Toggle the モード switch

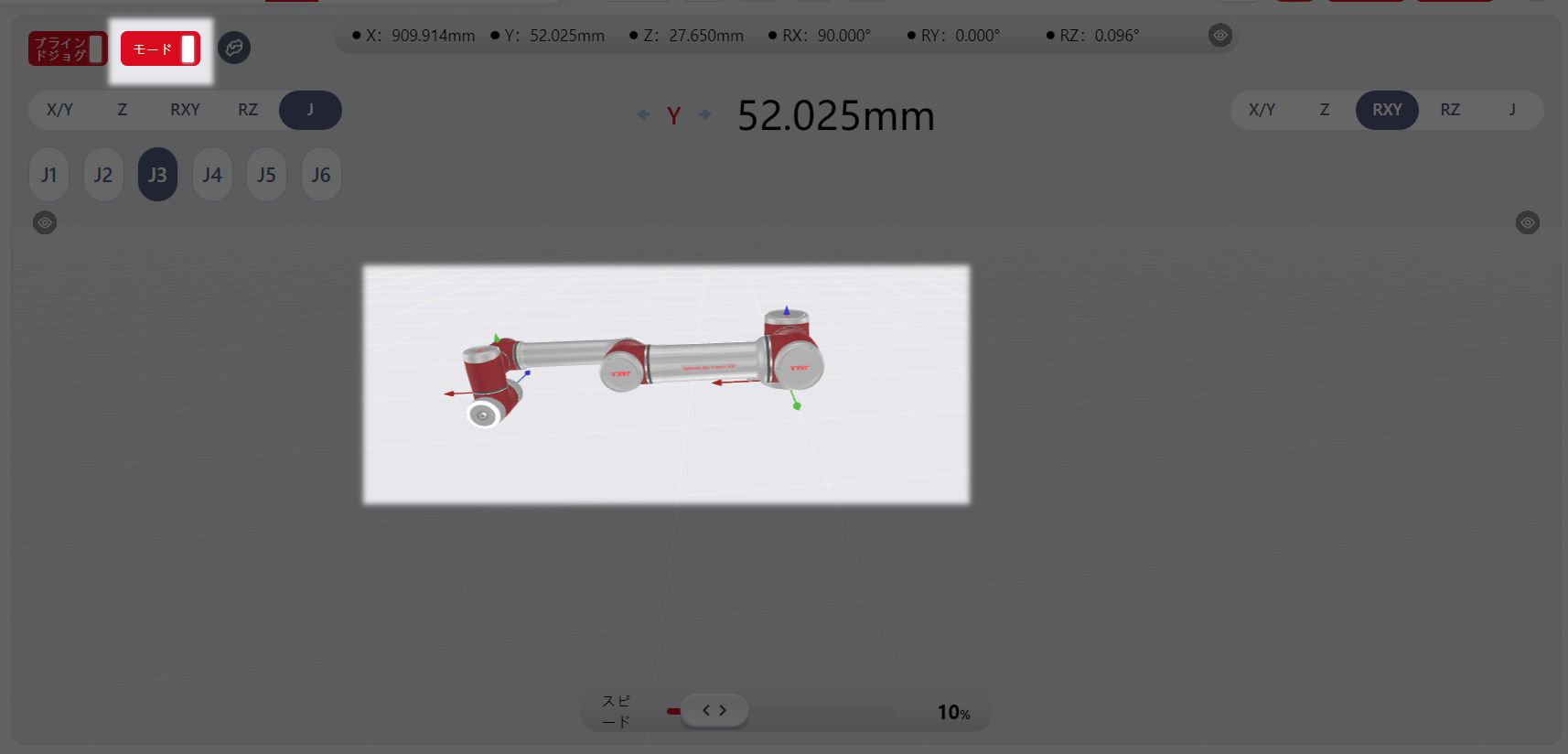click(x=160, y=49)
